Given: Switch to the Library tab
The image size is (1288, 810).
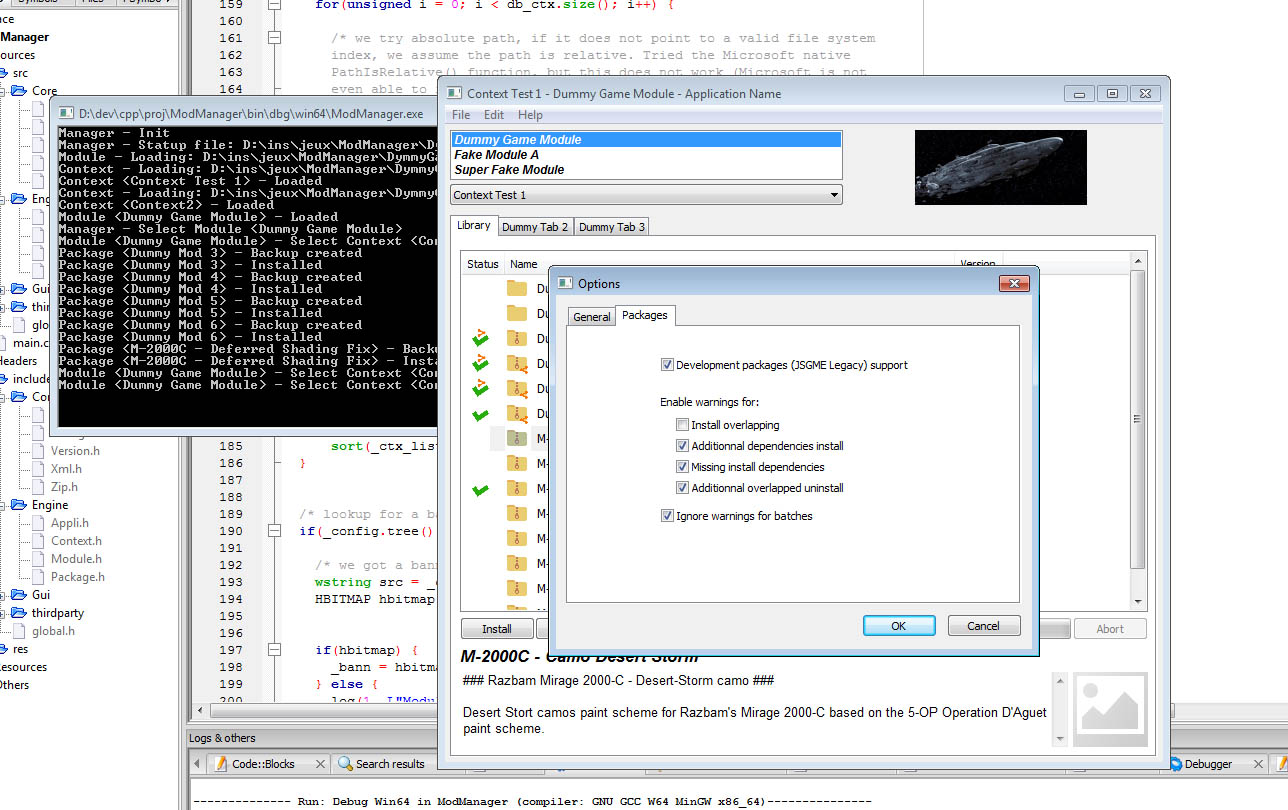Looking at the screenshot, I should (474, 226).
